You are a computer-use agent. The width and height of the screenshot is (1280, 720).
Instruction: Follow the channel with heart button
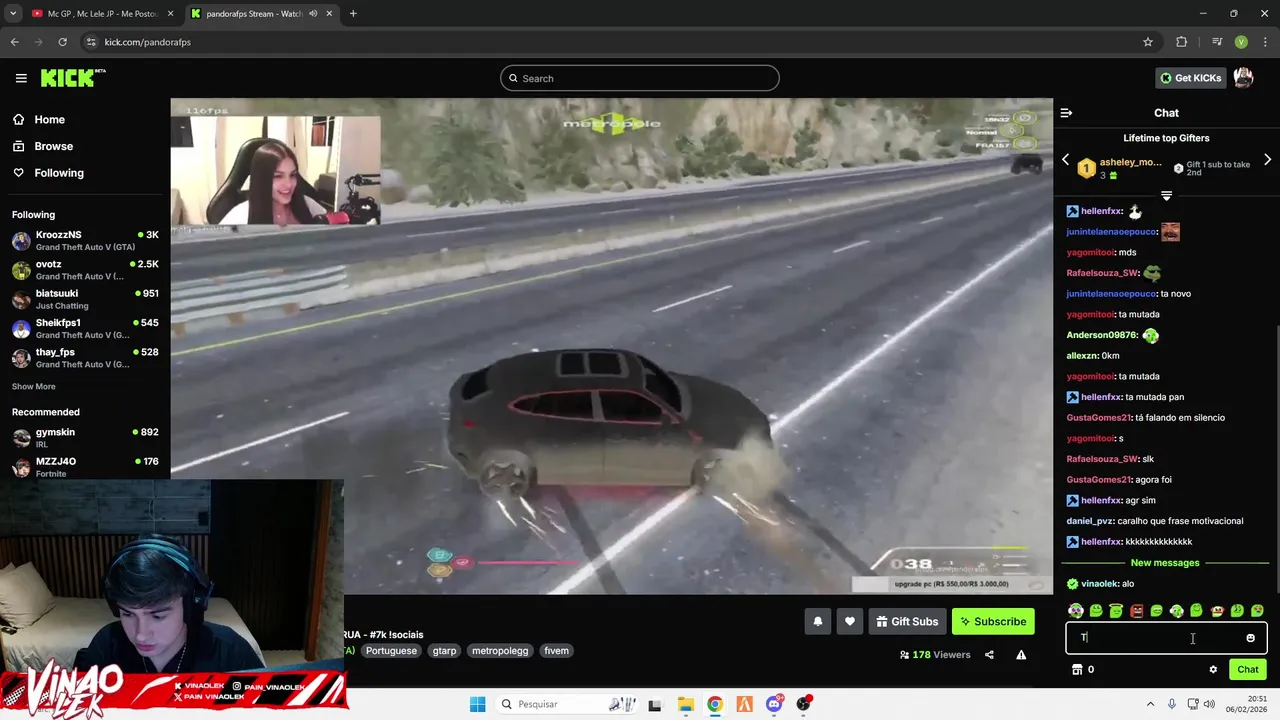click(x=850, y=622)
